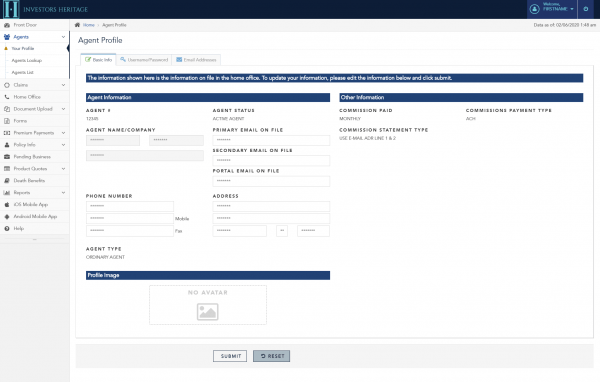The image size is (600, 382).
Task: Click the Data as of timestamp text
Action: pos(564,25)
